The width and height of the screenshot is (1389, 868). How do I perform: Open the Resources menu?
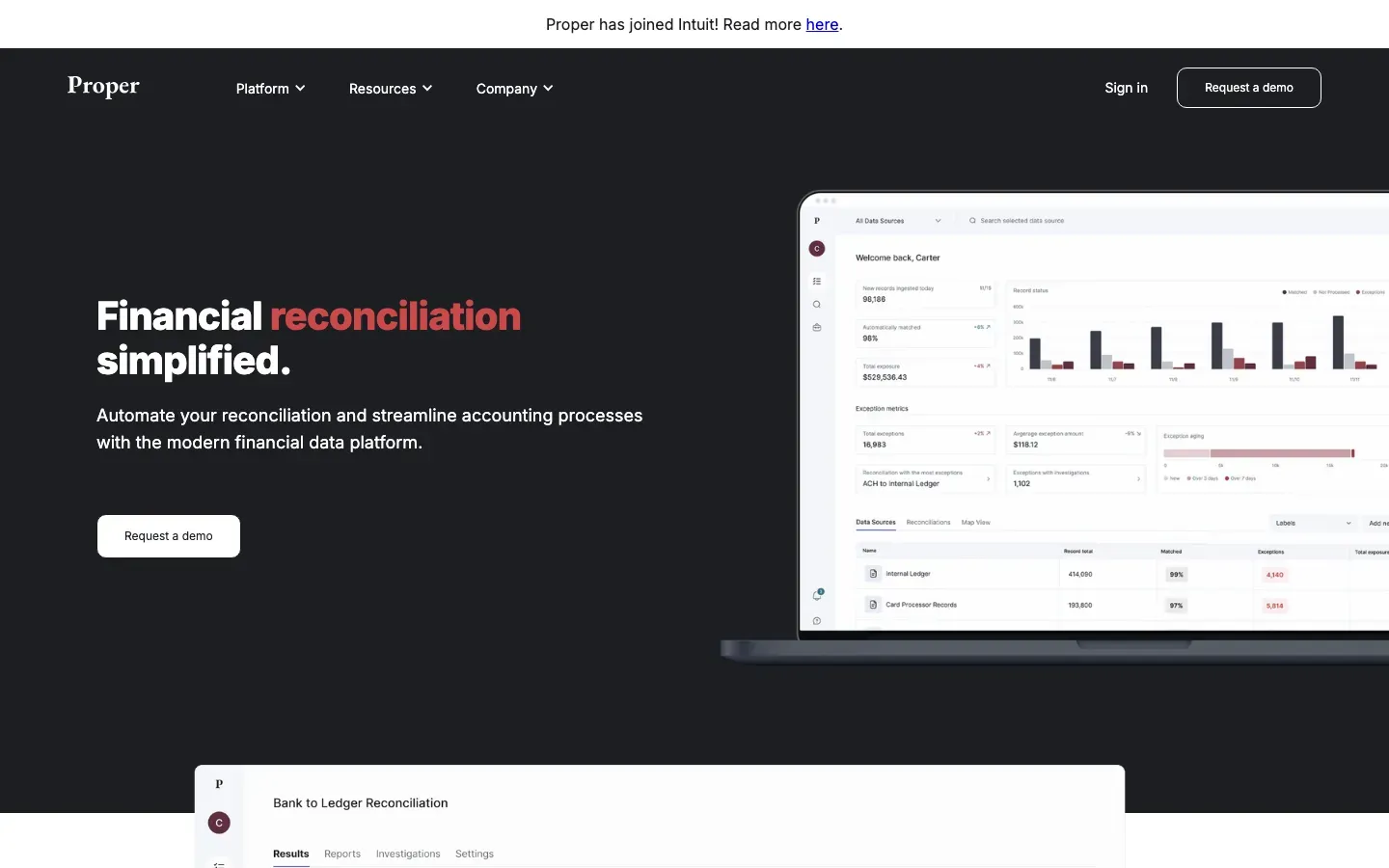click(x=391, y=89)
